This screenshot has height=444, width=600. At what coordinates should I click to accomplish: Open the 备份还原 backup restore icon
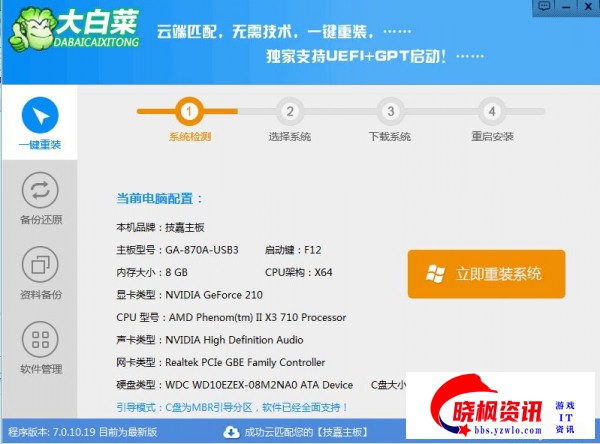pos(40,190)
